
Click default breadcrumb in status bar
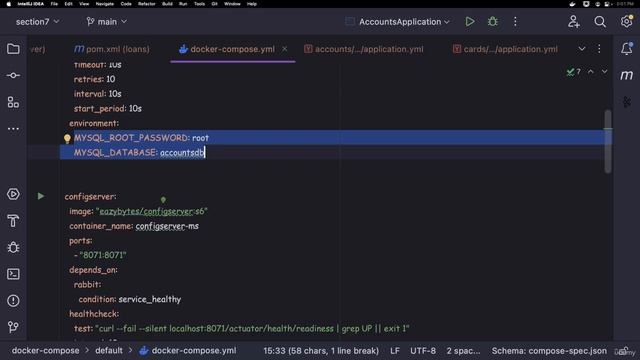pos(109,351)
